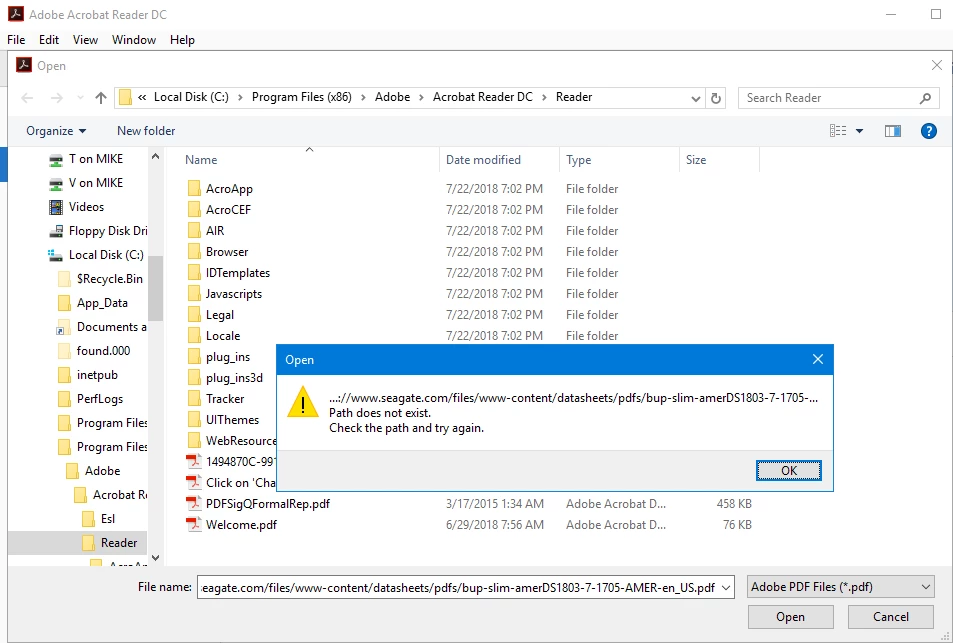953x643 pixels.
Task: Change your view icon in toolbar
Action: [838, 131]
